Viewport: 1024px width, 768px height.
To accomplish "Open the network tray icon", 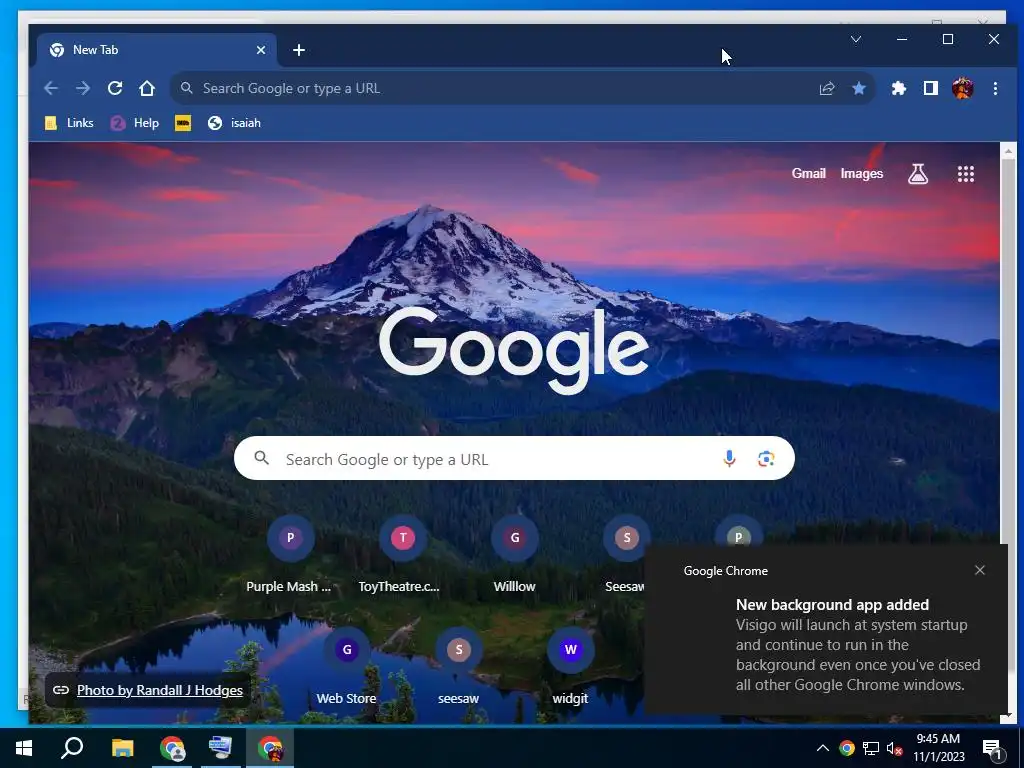I will click(x=871, y=748).
